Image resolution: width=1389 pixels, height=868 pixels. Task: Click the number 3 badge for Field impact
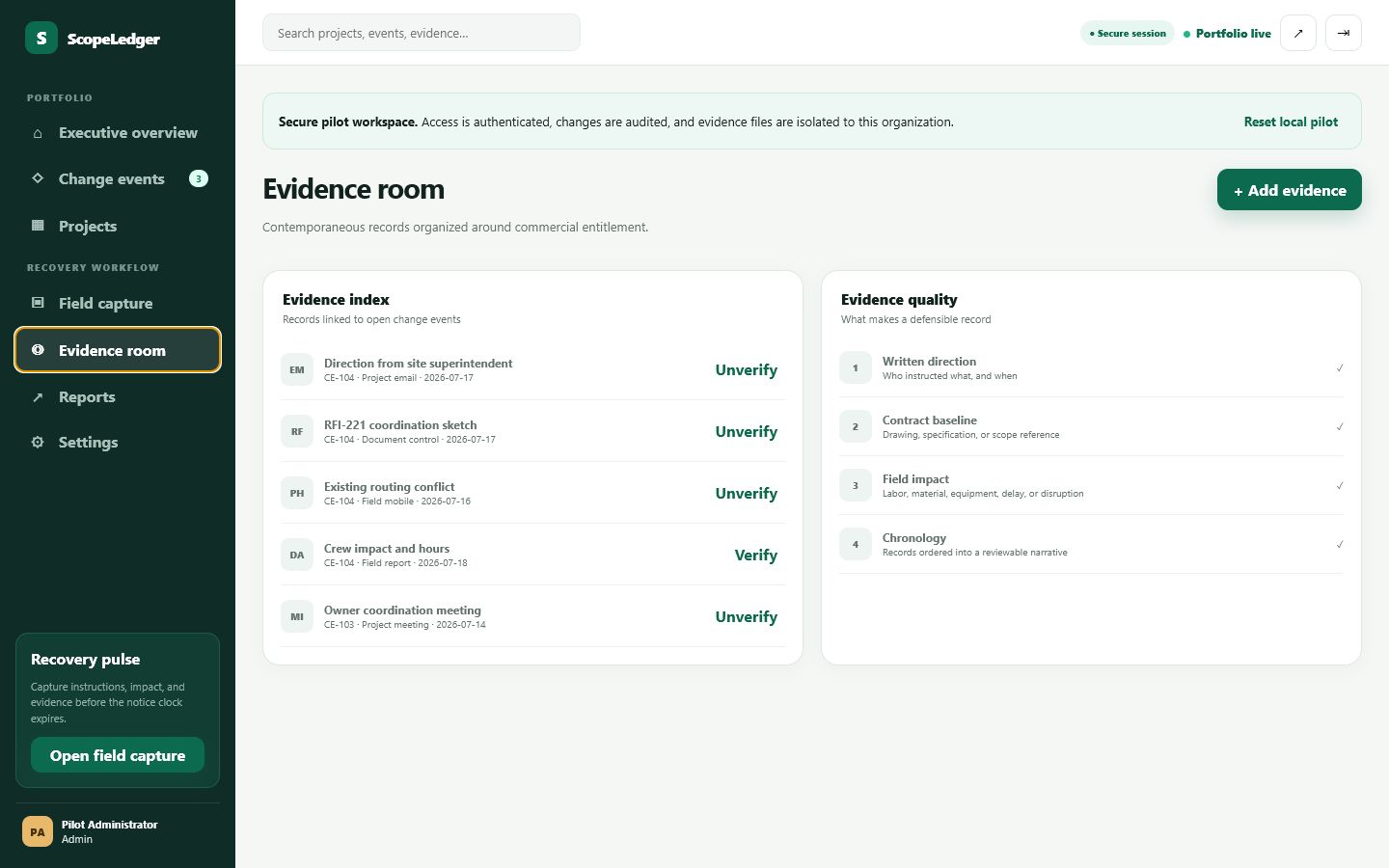[856, 485]
